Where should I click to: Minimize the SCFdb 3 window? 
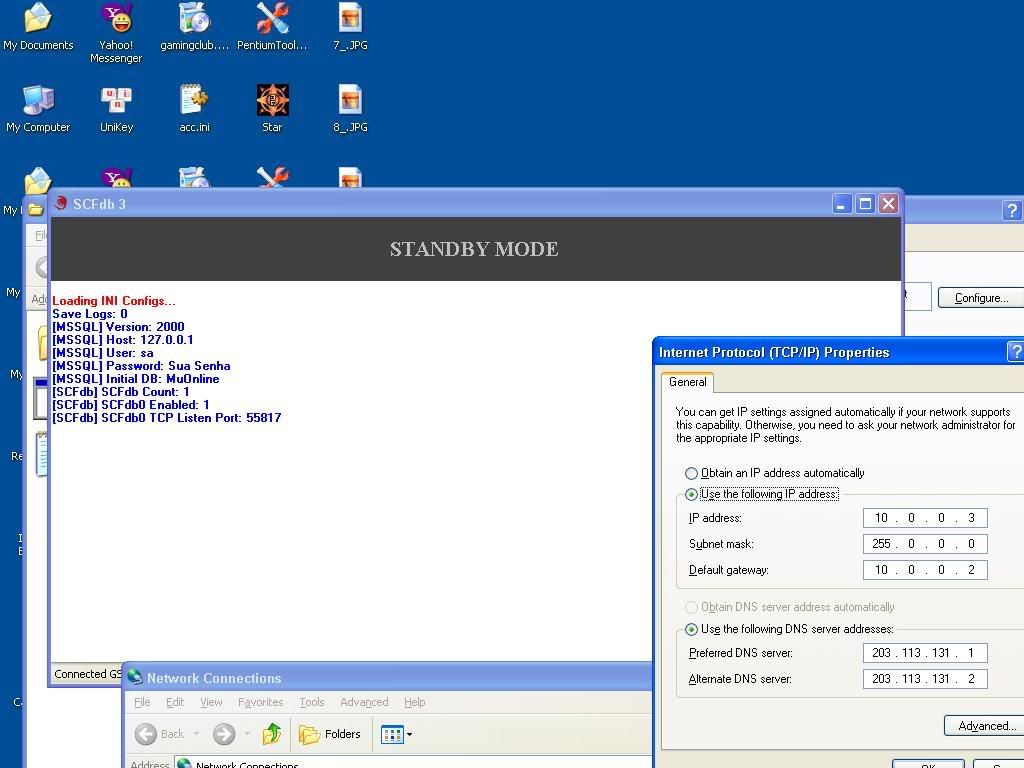[842, 204]
